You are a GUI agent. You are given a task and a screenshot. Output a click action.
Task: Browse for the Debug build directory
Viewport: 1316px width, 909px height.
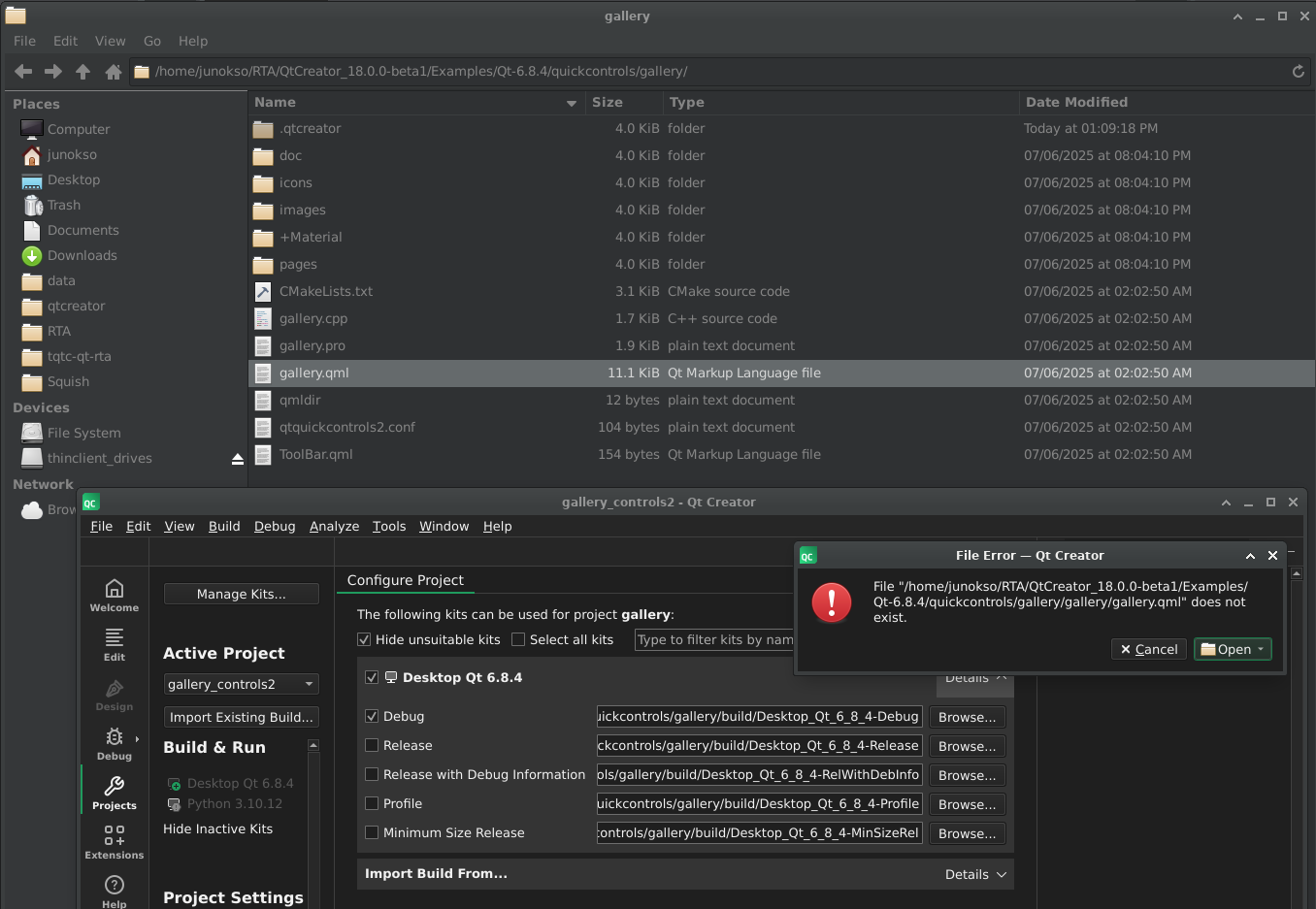tap(967, 717)
